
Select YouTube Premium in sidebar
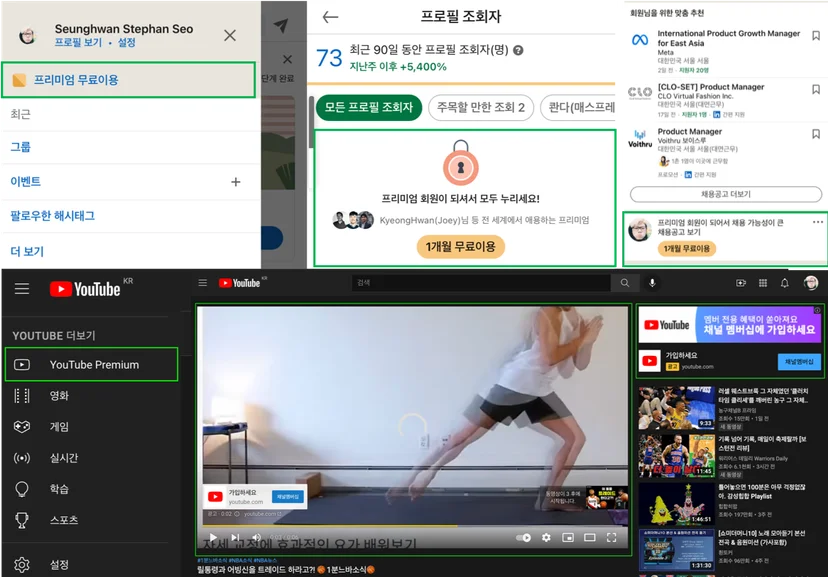tap(92, 365)
